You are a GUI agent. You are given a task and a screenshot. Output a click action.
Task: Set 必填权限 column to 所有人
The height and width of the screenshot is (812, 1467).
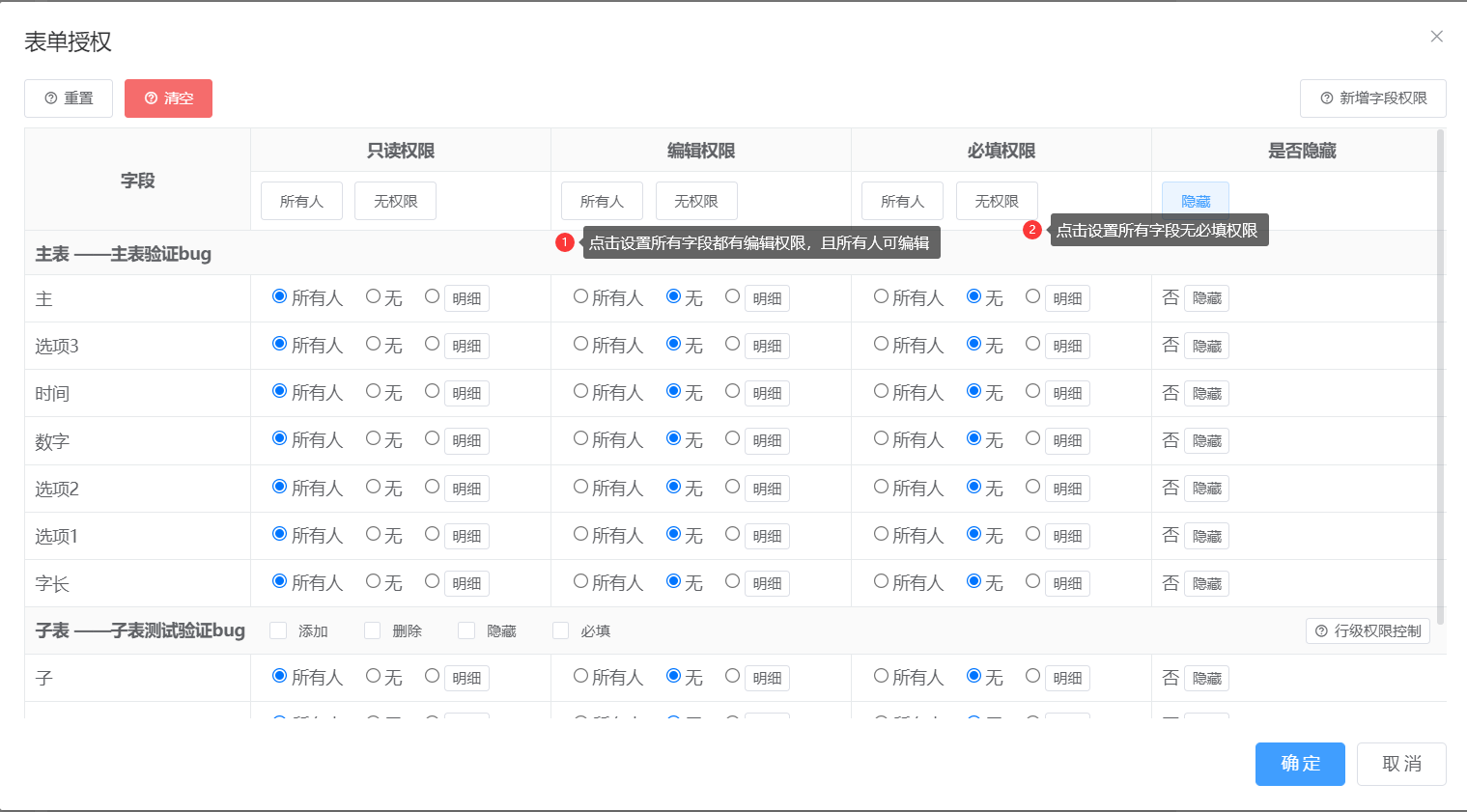(902, 201)
